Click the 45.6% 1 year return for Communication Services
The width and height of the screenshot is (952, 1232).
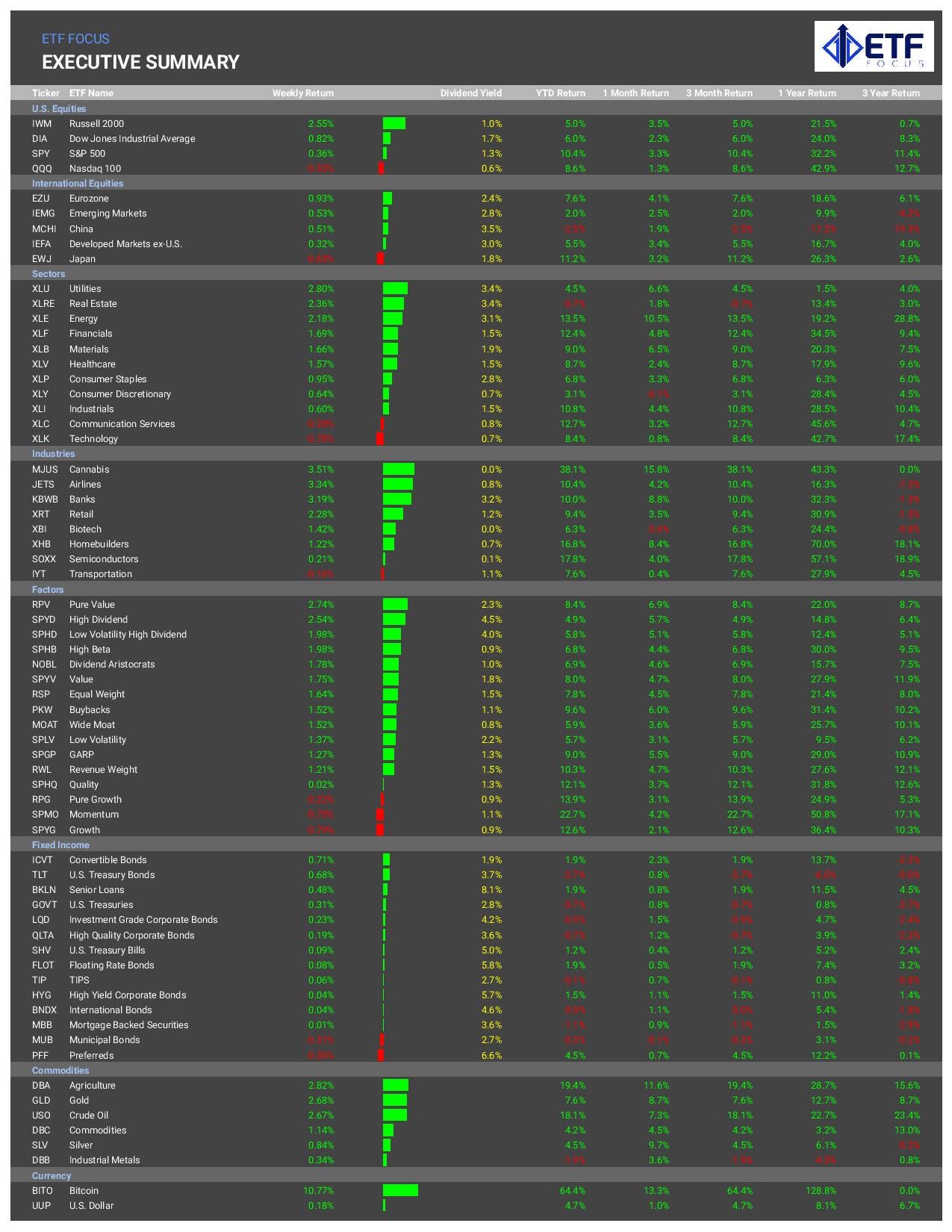[824, 423]
